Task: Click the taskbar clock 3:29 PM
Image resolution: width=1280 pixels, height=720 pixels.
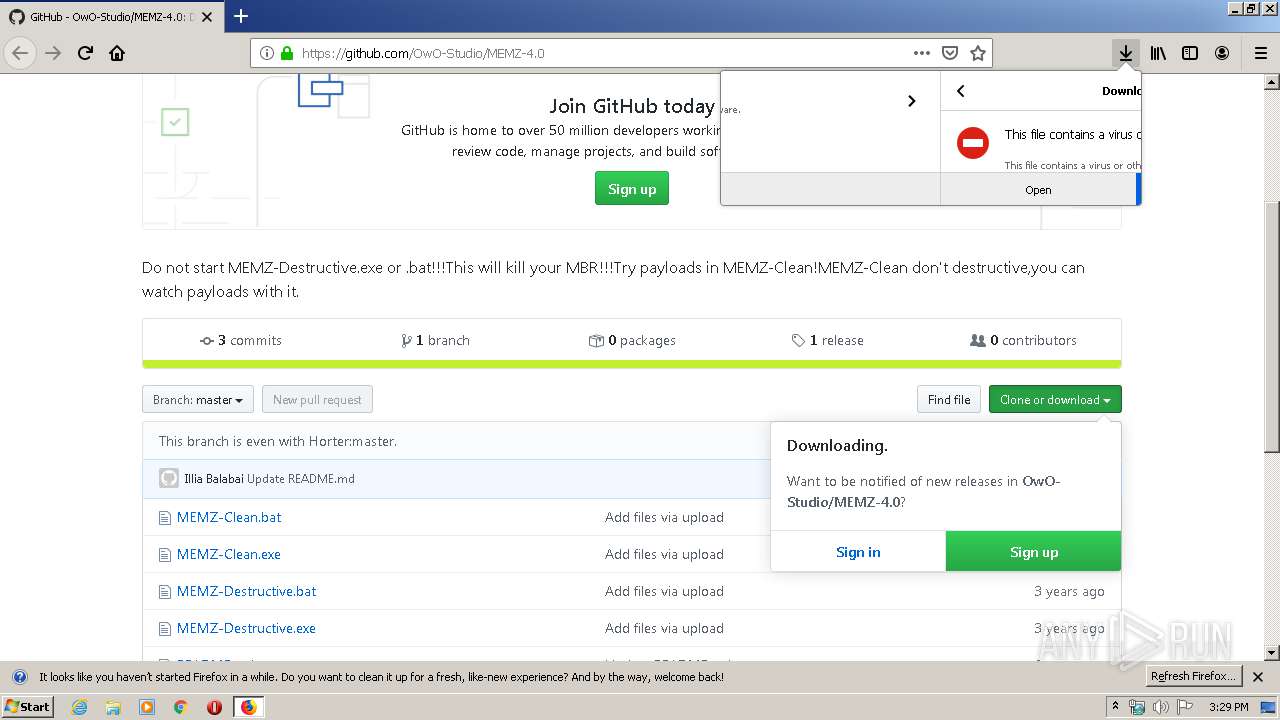Action: coord(1228,707)
